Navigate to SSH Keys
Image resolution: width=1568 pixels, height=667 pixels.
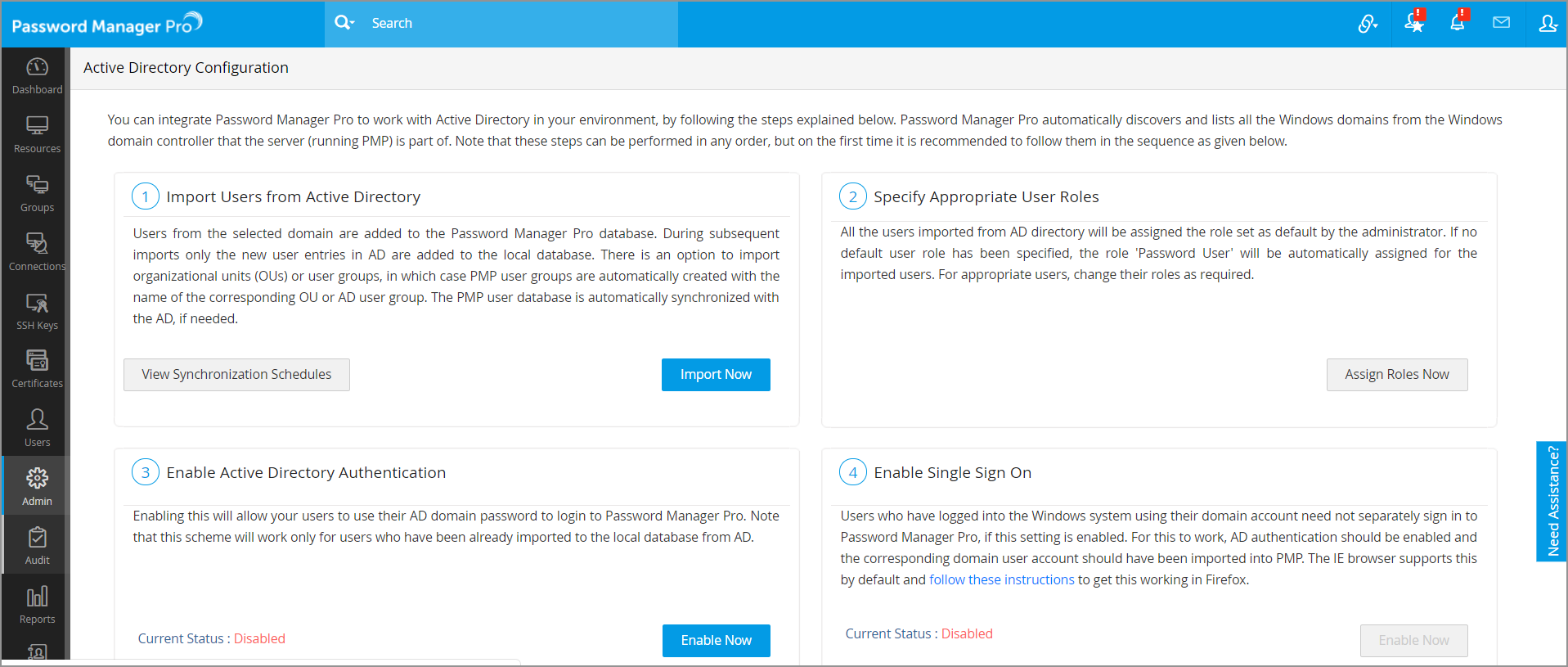[x=37, y=312]
